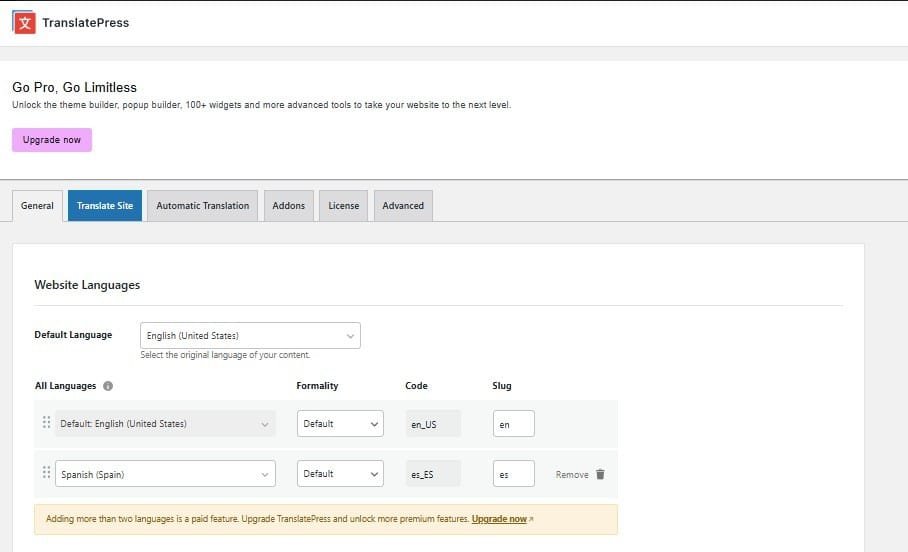The height and width of the screenshot is (552, 908).
Task: Open the Advanced tab
Action: tap(403, 206)
